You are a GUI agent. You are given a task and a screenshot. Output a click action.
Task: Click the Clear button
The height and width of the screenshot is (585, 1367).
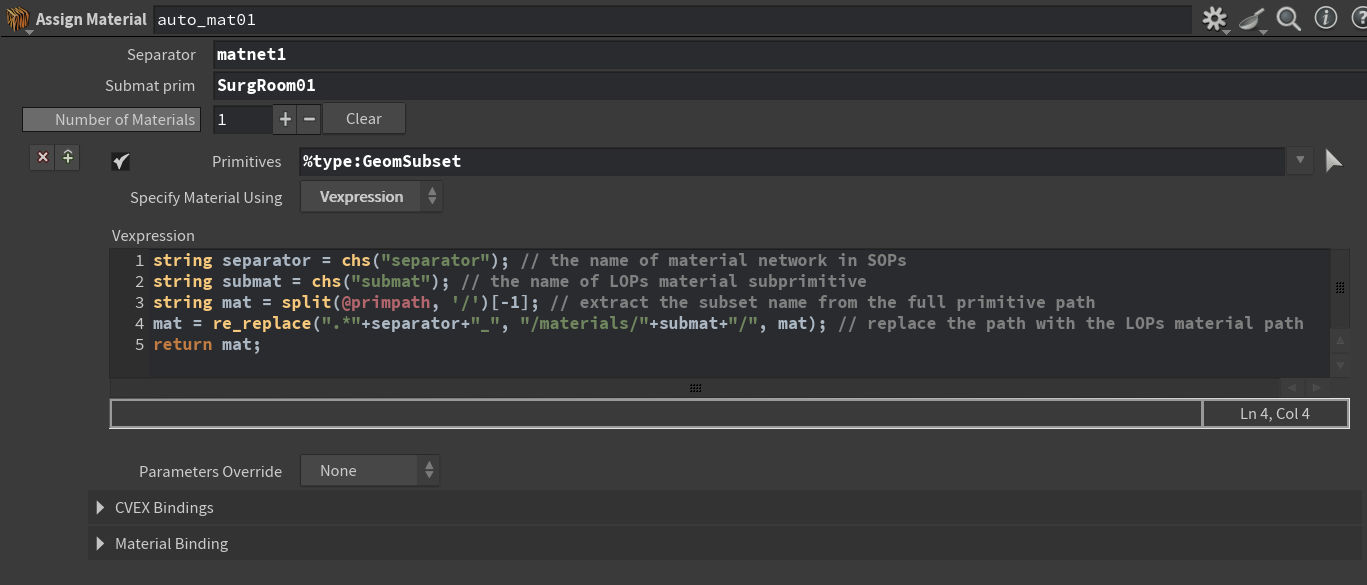(364, 119)
